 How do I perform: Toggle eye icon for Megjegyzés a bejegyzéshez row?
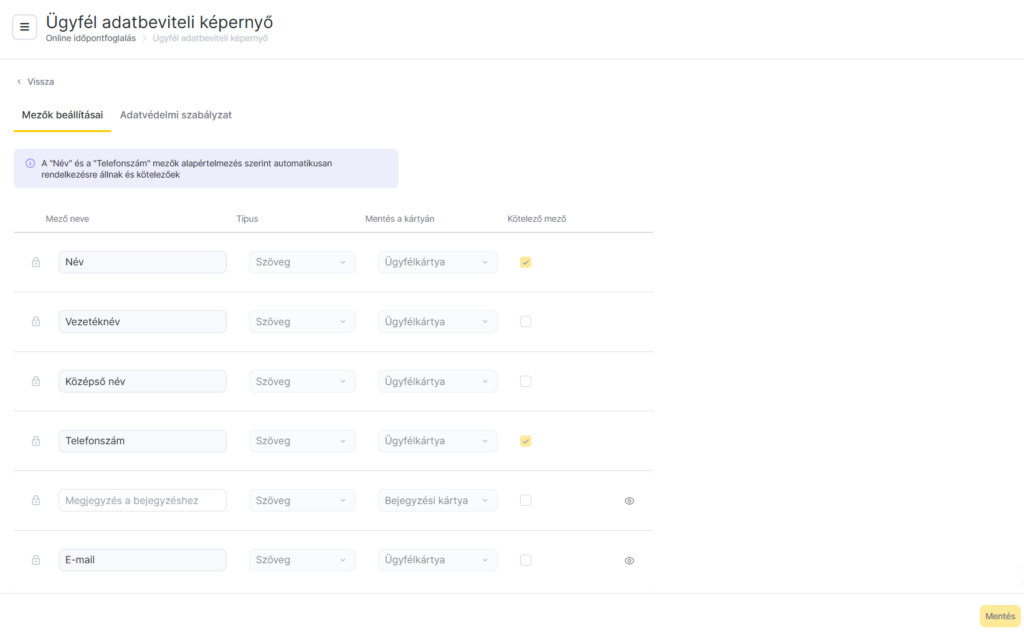tap(629, 501)
